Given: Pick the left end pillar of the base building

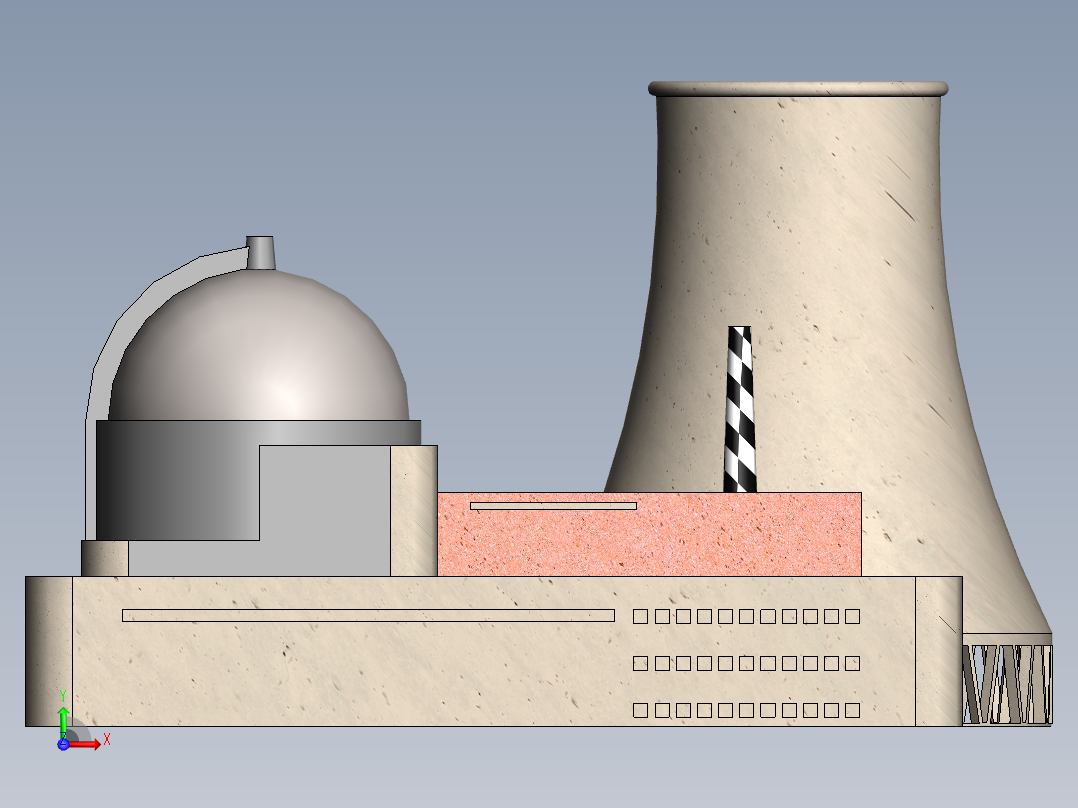Looking at the screenshot, I should tap(49, 651).
